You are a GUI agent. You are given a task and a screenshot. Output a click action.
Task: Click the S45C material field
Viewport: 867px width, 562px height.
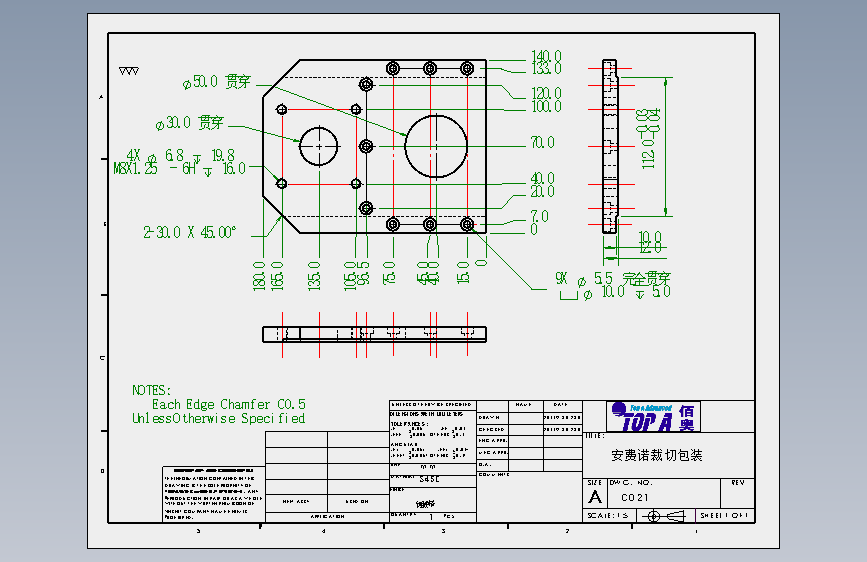point(430,479)
